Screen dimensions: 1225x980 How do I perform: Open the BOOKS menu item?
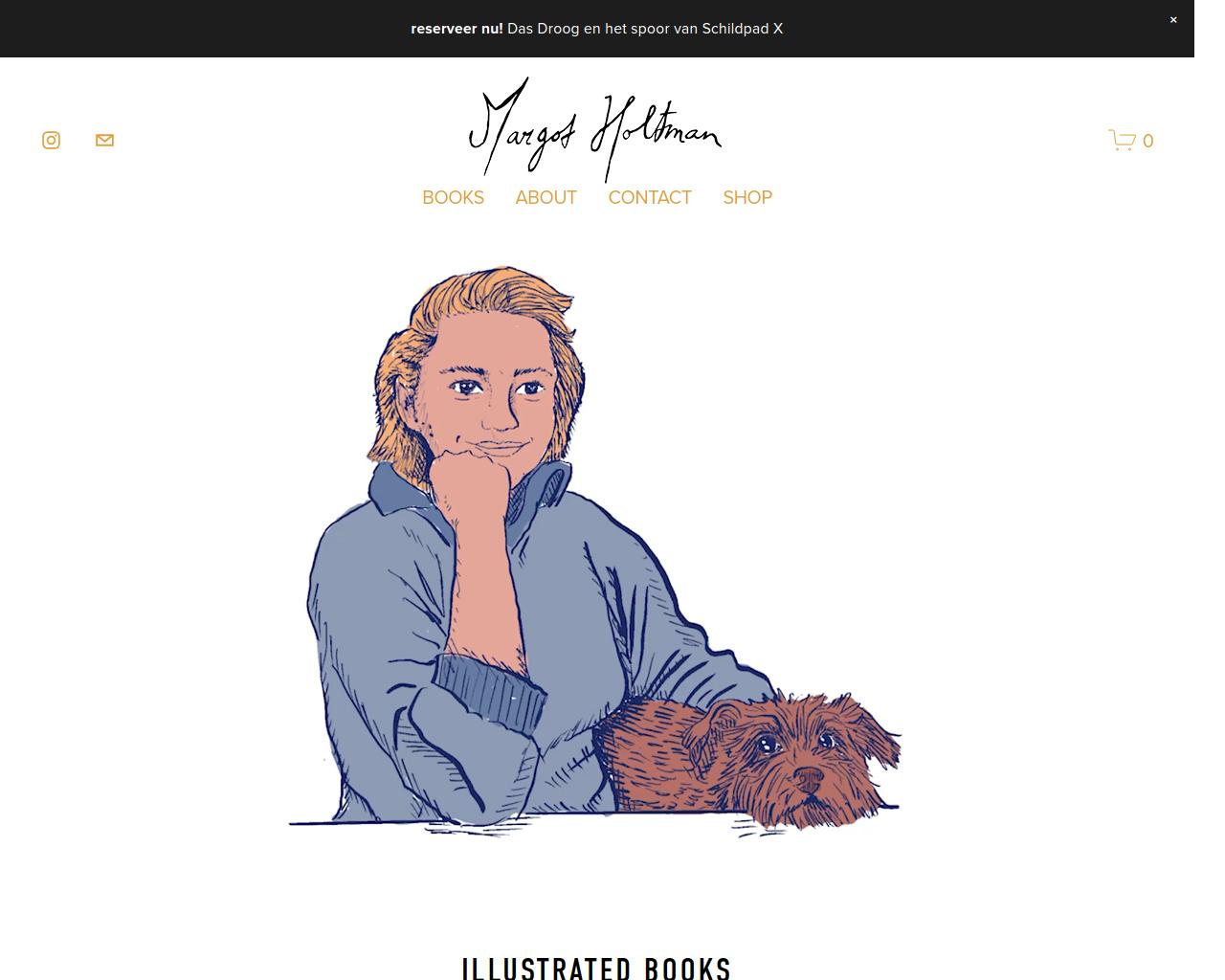453,197
